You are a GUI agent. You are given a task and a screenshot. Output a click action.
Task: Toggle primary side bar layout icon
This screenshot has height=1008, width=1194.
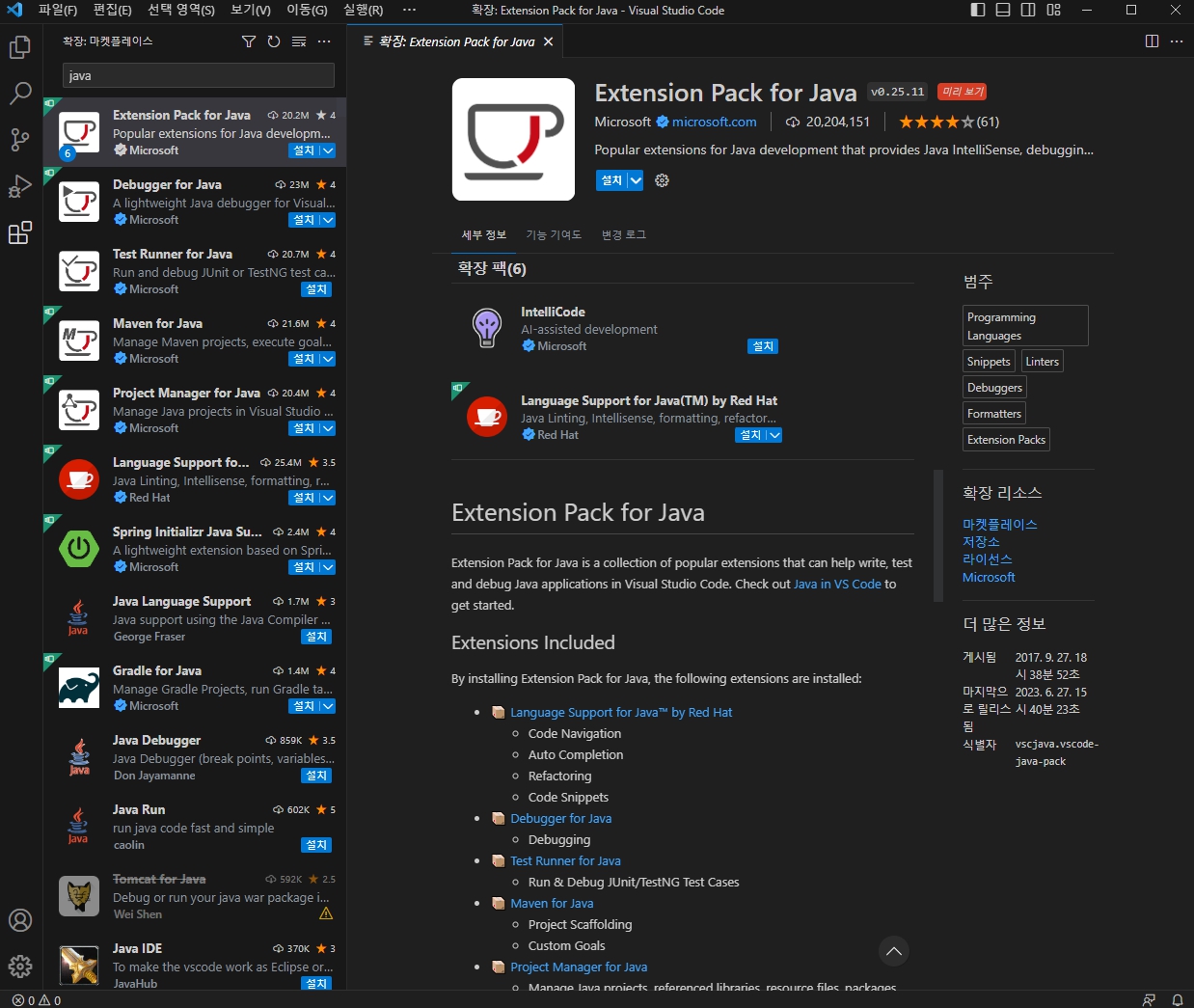point(978,10)
